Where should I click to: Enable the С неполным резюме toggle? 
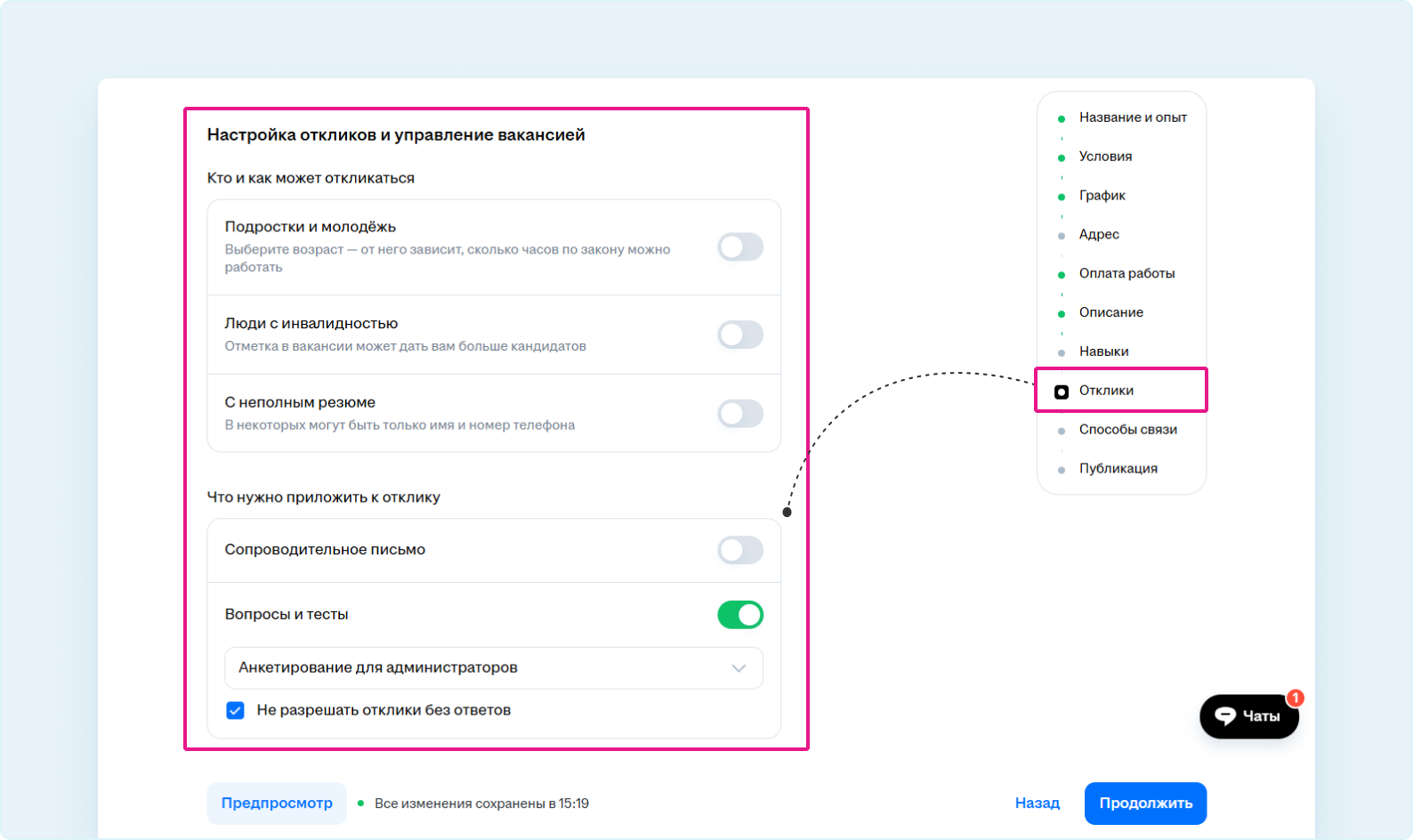pyautogui.click(x=740, y=414)
